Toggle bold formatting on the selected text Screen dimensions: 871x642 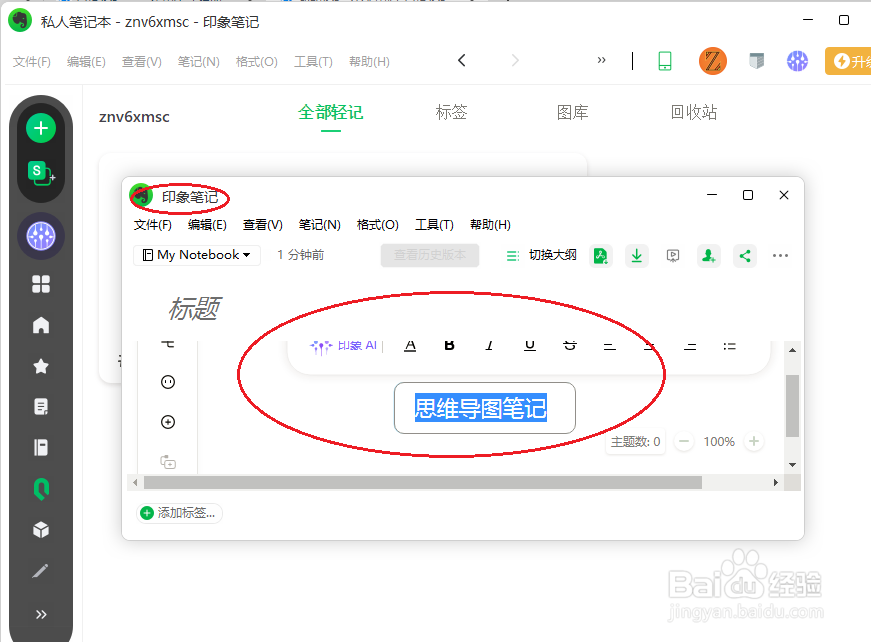(449, 345)
